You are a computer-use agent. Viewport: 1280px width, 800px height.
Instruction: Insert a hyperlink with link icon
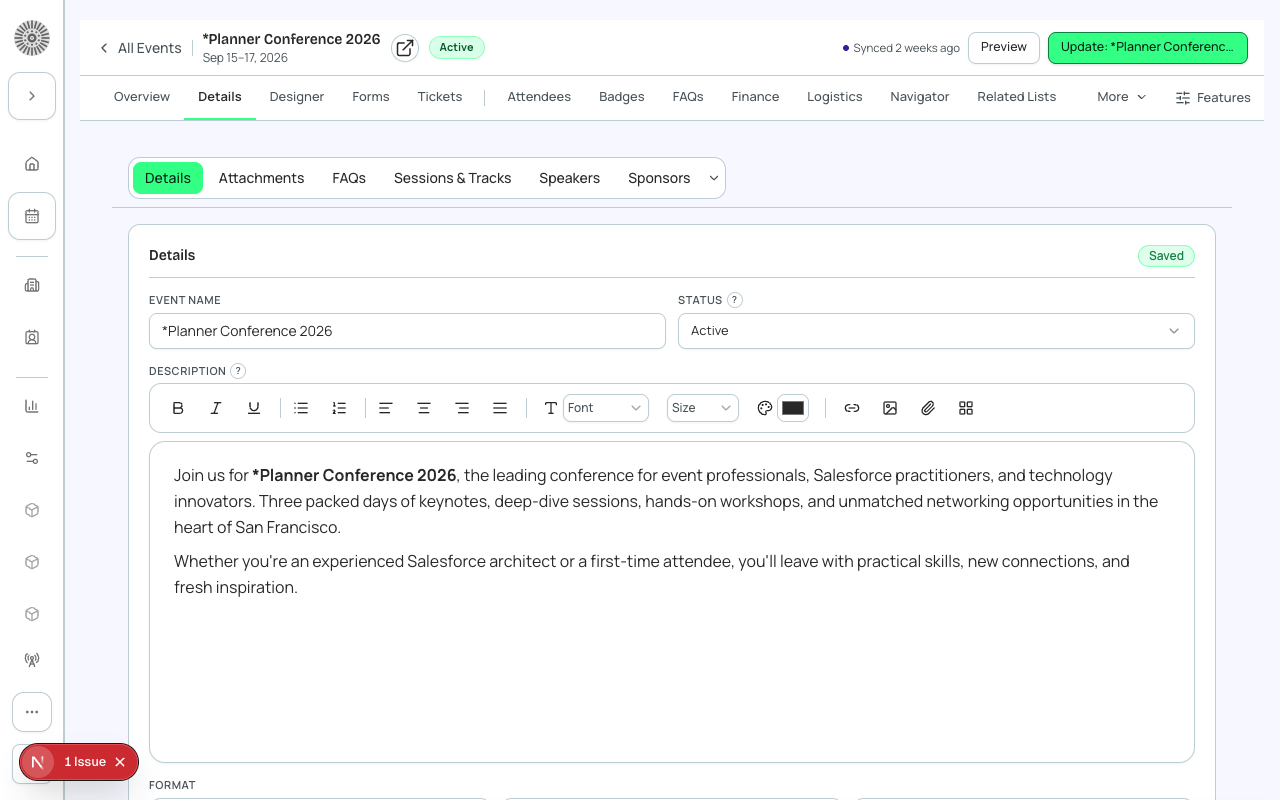[x=852, y=408]
